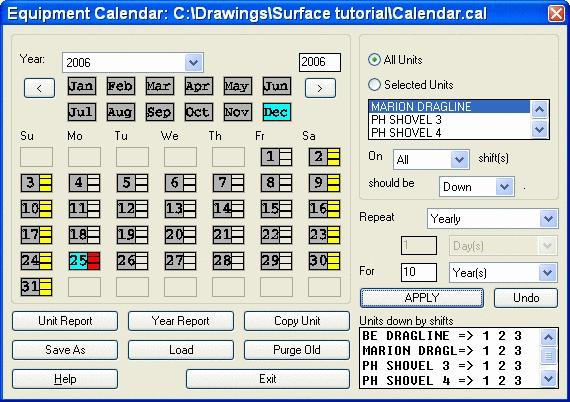Pick the Jun month tile
Viewport: 570px width, 402px height.
coord(277,86)
